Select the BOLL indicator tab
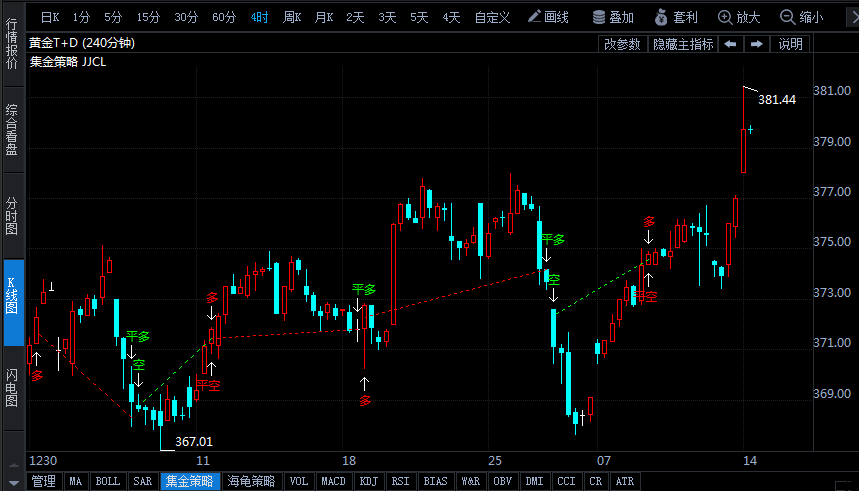Image resolution: width=859 pixels, height=491 pixels. point(108,481)
